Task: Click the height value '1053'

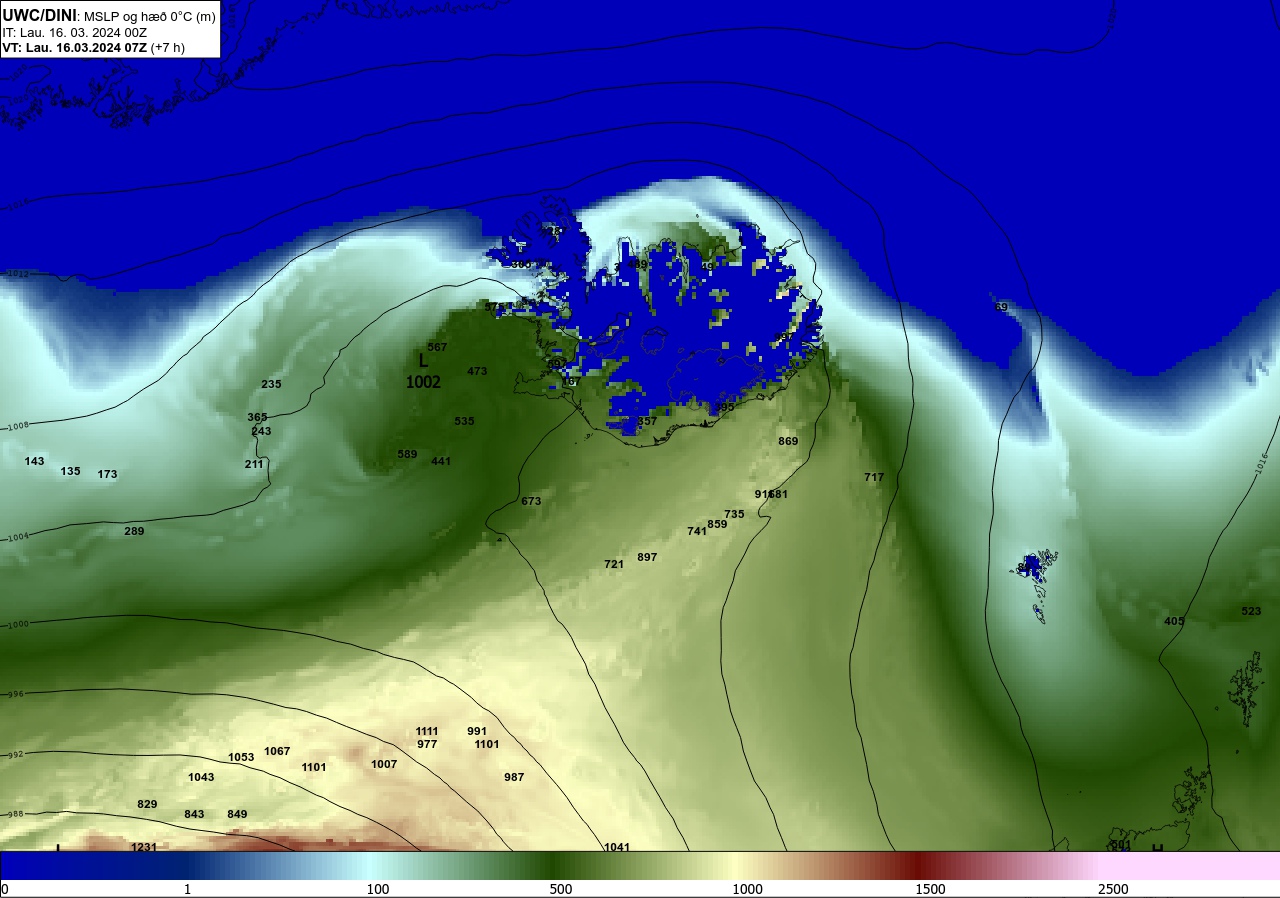Action: (x=241, y=757)
